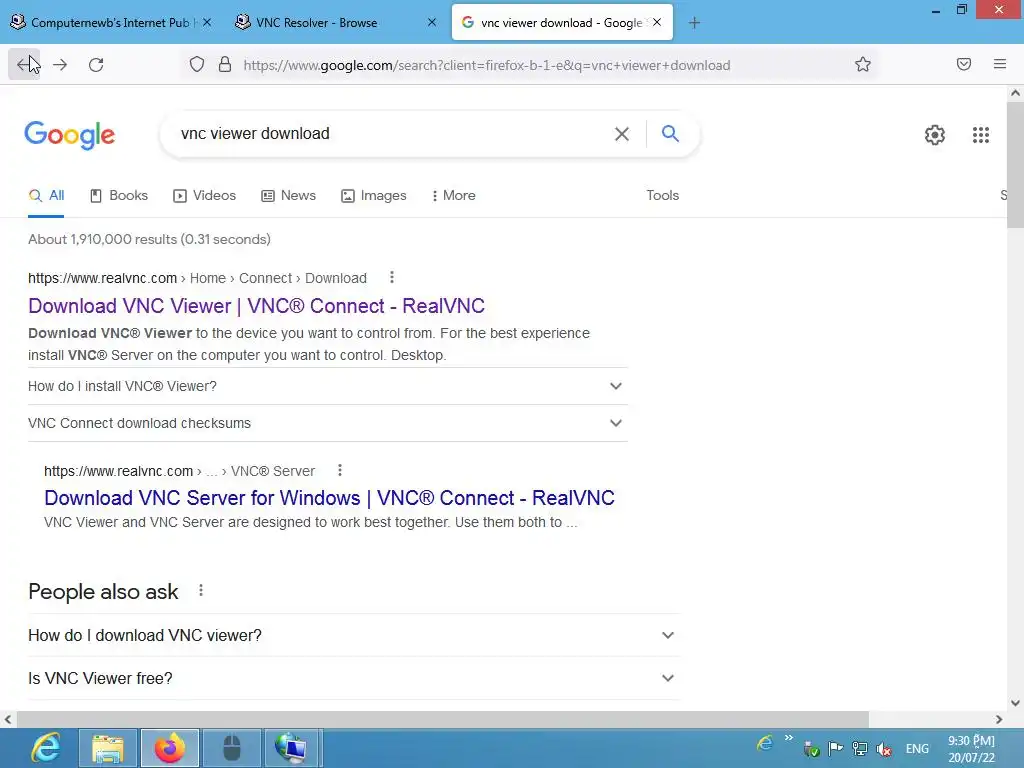Close the VNC Resolver tab
This screenshot has height=768, width=1024.
tap(432, 22)
